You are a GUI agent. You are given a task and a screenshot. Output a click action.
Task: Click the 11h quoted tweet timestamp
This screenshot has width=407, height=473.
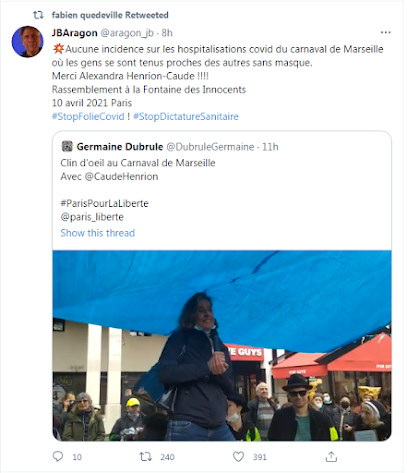pyautogui.click(x=270, y=147)
